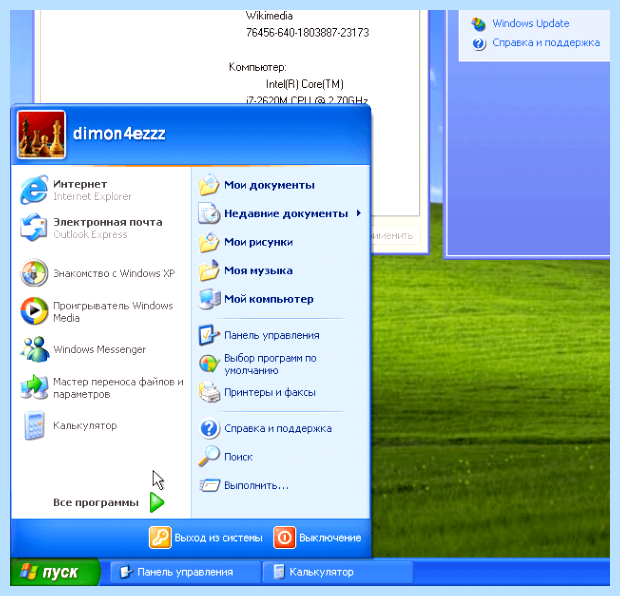Image resolution: width=620 pixels, height=596 pixels.
Task: Click the Windows Messenger icon
Action: [35, 349]
